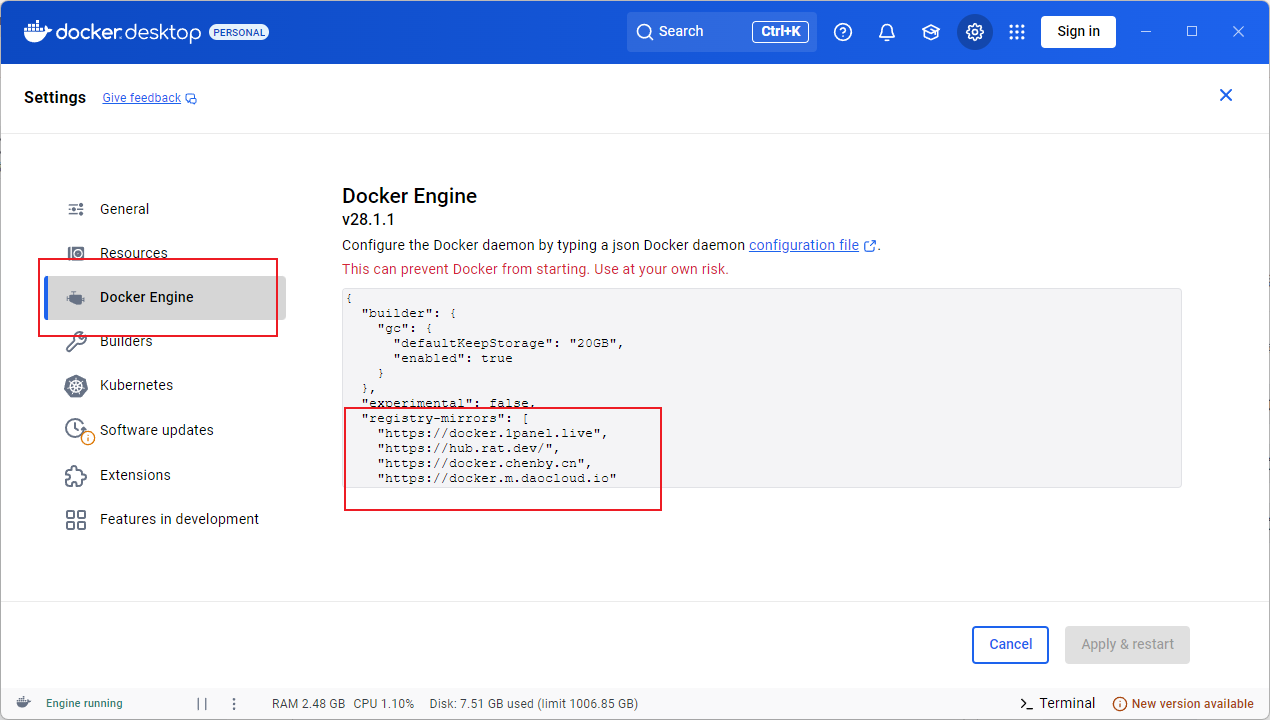Click the Resources sidebar icon

coord(76,253)
